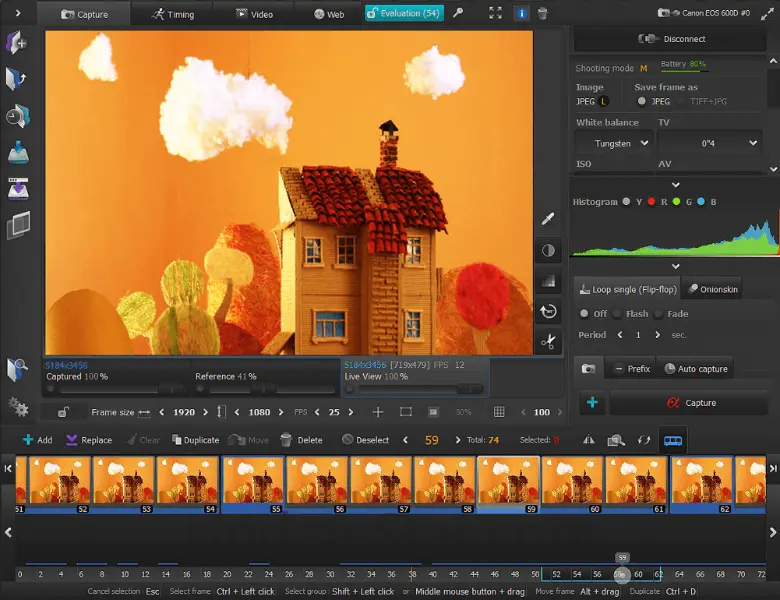
Task: Select the eyedropper tool beside preview
Action: [x=548, y=219]
